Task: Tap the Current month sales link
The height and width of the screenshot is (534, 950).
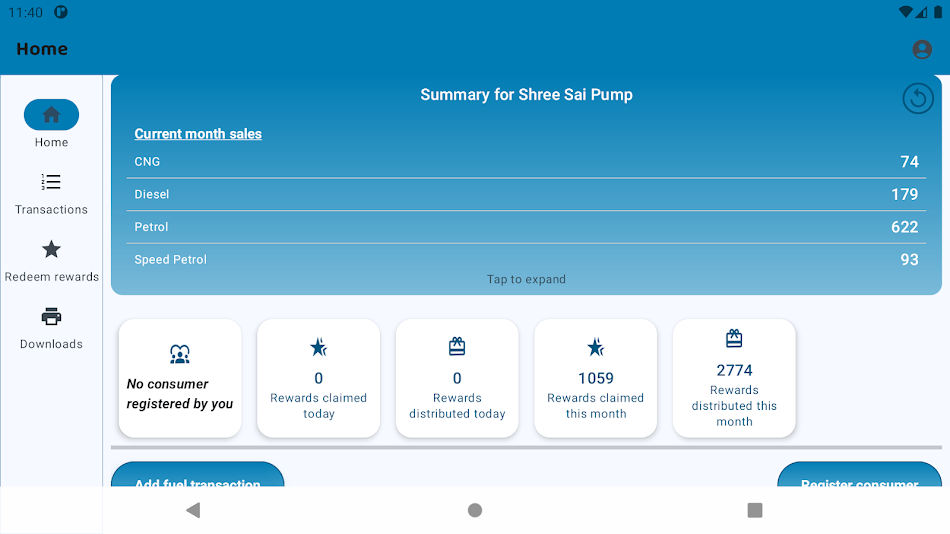Action: pos(198,134)
